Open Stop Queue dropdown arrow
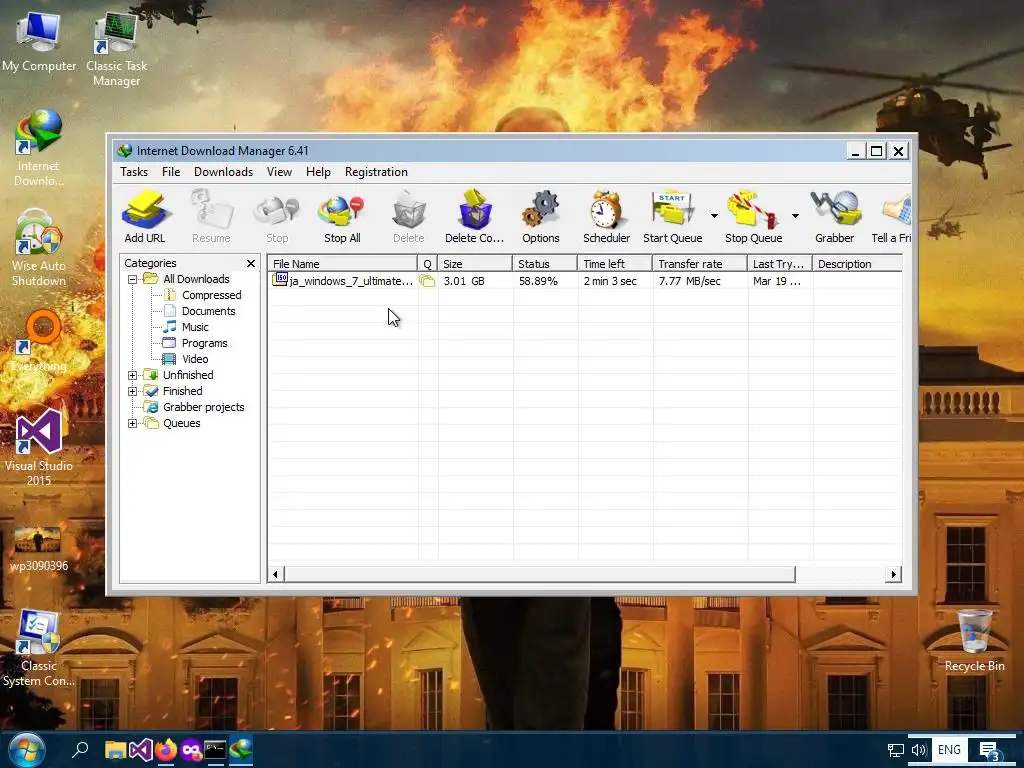 coord(795,216)
